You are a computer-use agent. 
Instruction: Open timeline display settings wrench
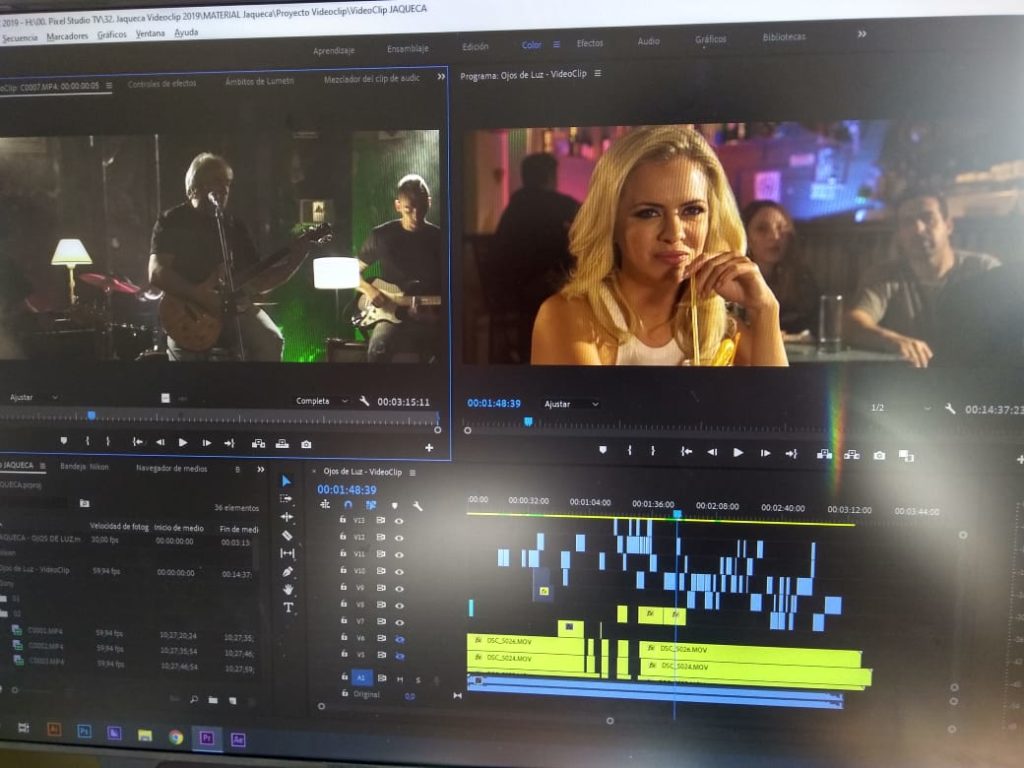pyautogui.click(x=417, y=506)
